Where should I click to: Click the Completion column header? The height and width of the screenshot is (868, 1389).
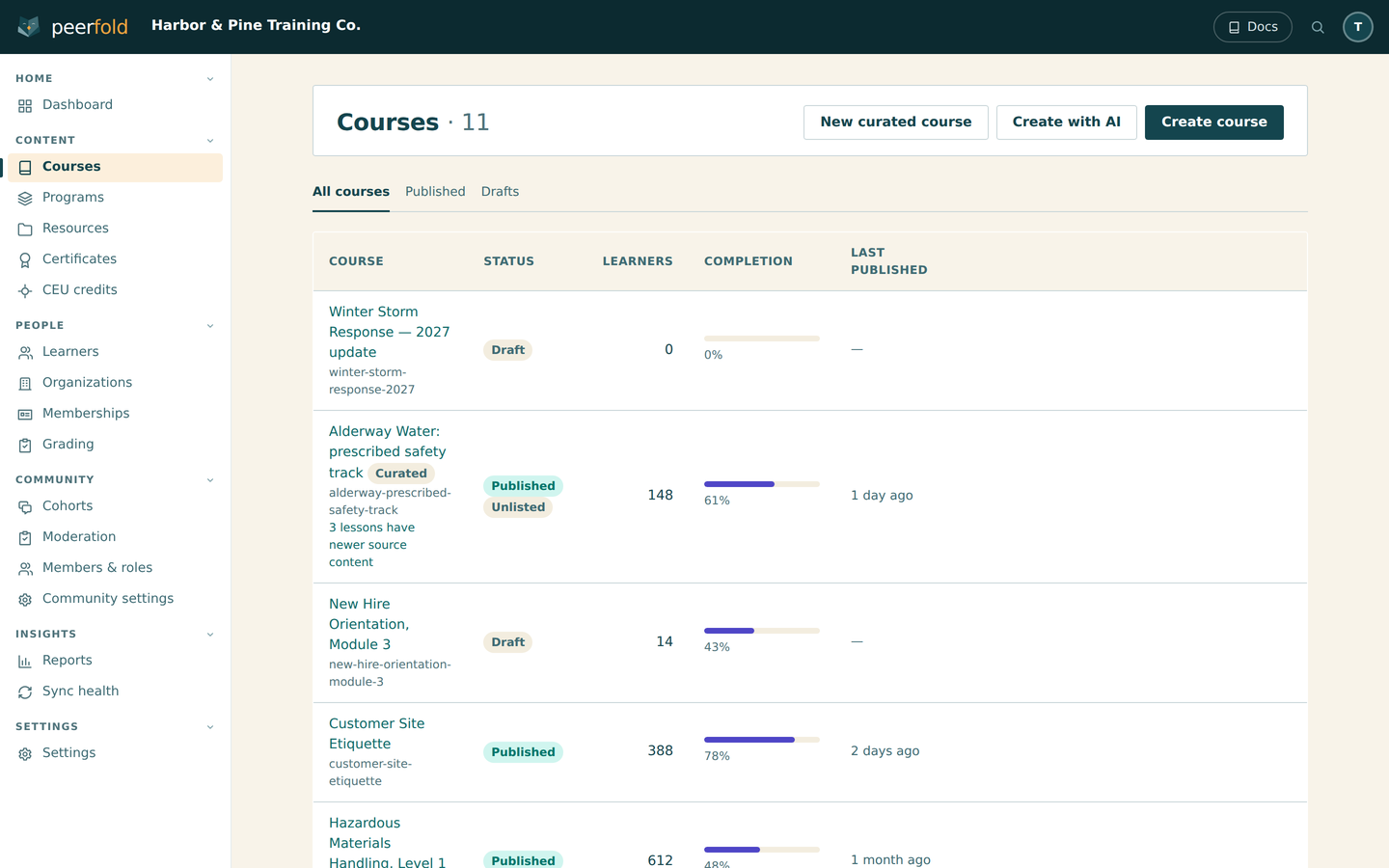click(x=749, y=261)
